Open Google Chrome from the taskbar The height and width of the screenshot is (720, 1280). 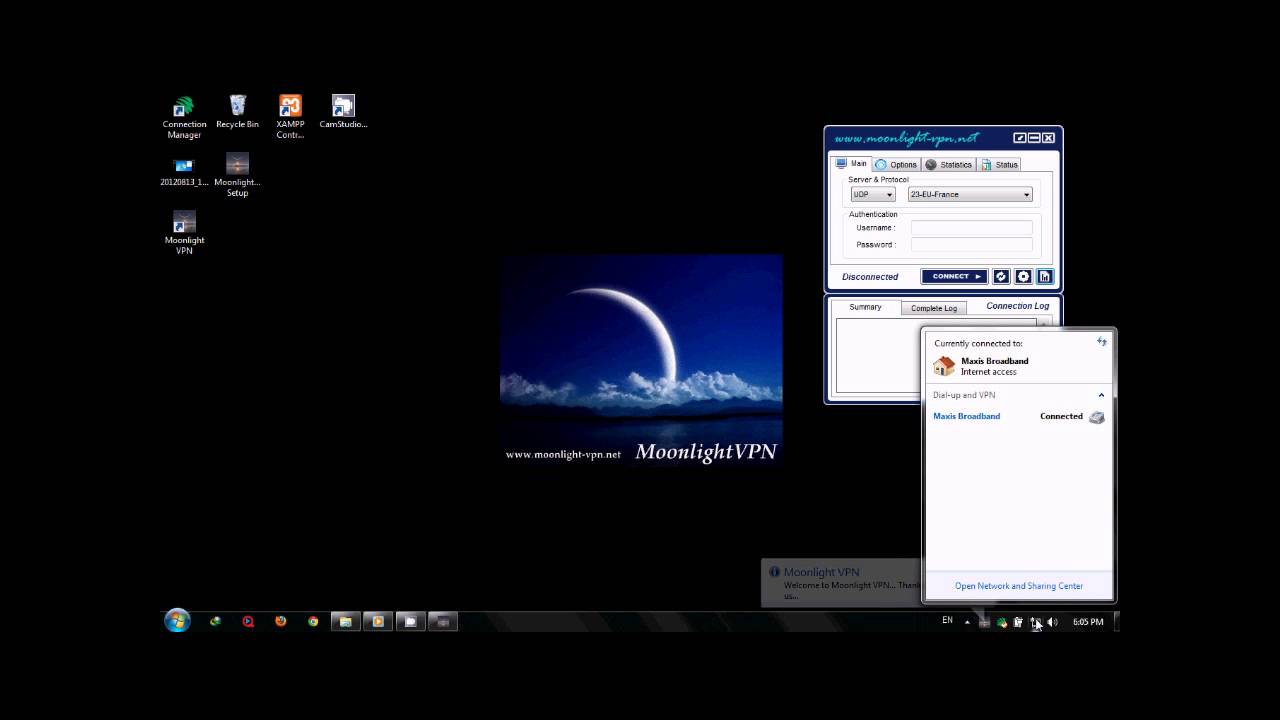(x=313, y=621)
